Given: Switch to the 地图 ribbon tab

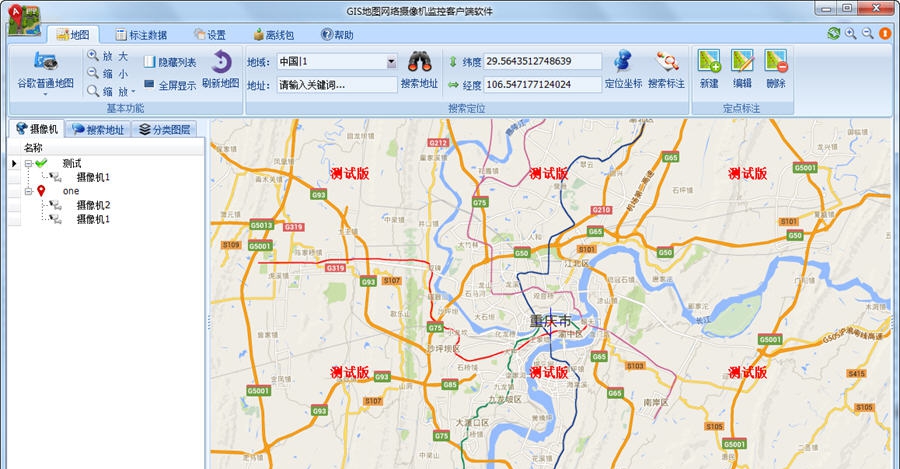Looking at the screenshot, I should (x=73, y=35).
